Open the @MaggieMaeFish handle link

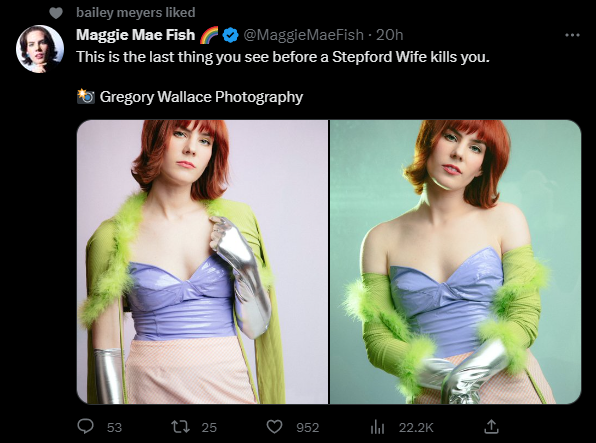tap(303, 35)
